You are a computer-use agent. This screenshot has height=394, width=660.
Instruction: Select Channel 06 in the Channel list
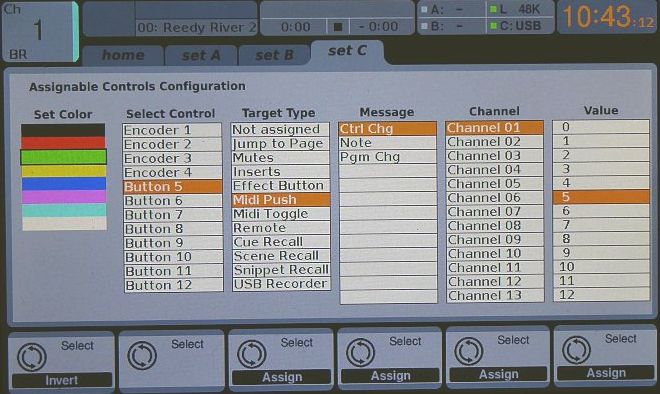pos(495,198)
